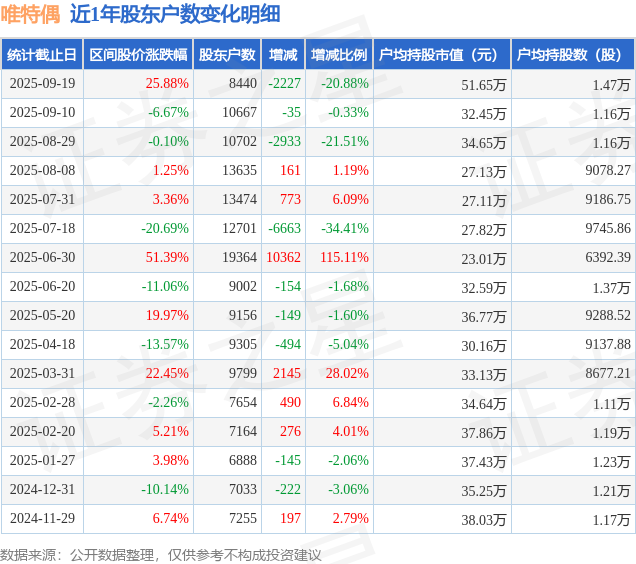
Task: Click shareholder count 13635
Action: 240,170
